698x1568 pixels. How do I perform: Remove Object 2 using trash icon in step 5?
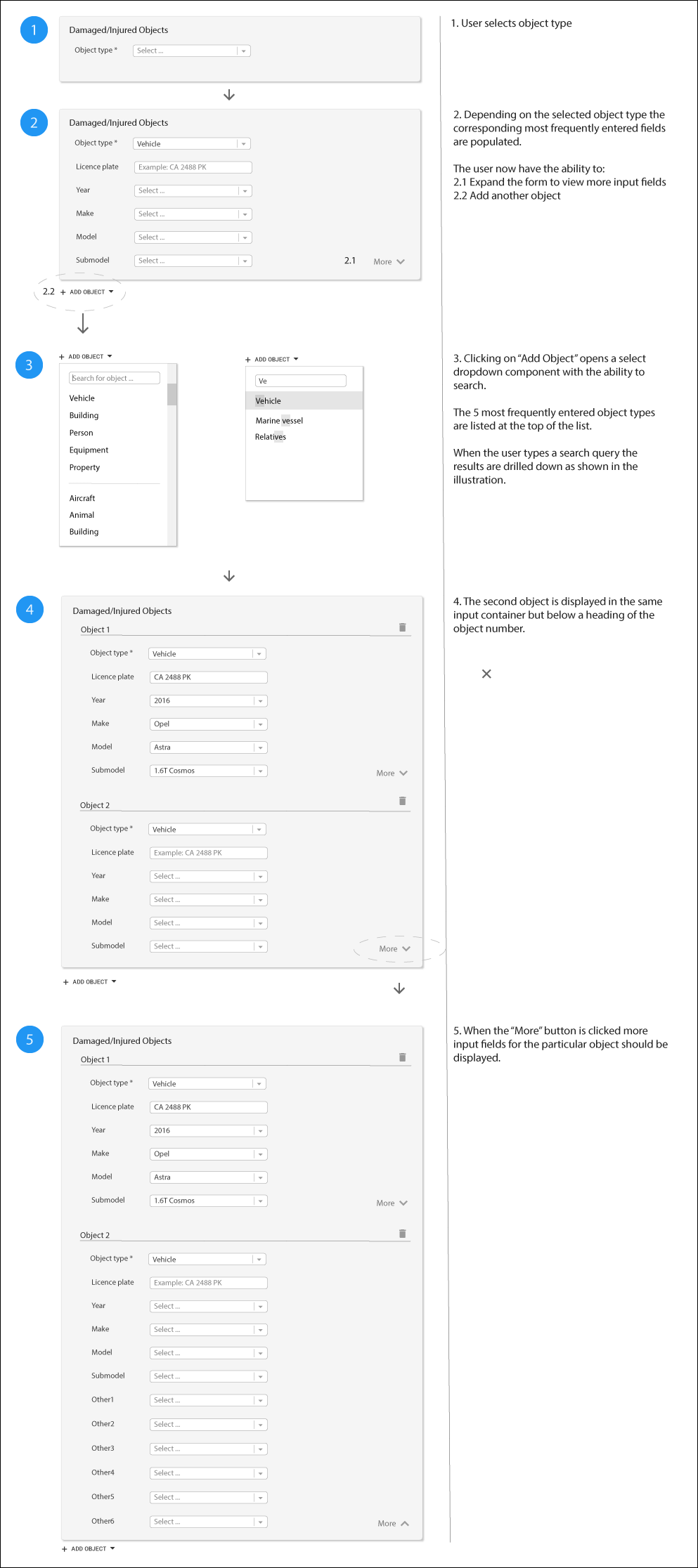click(402, 1234)
